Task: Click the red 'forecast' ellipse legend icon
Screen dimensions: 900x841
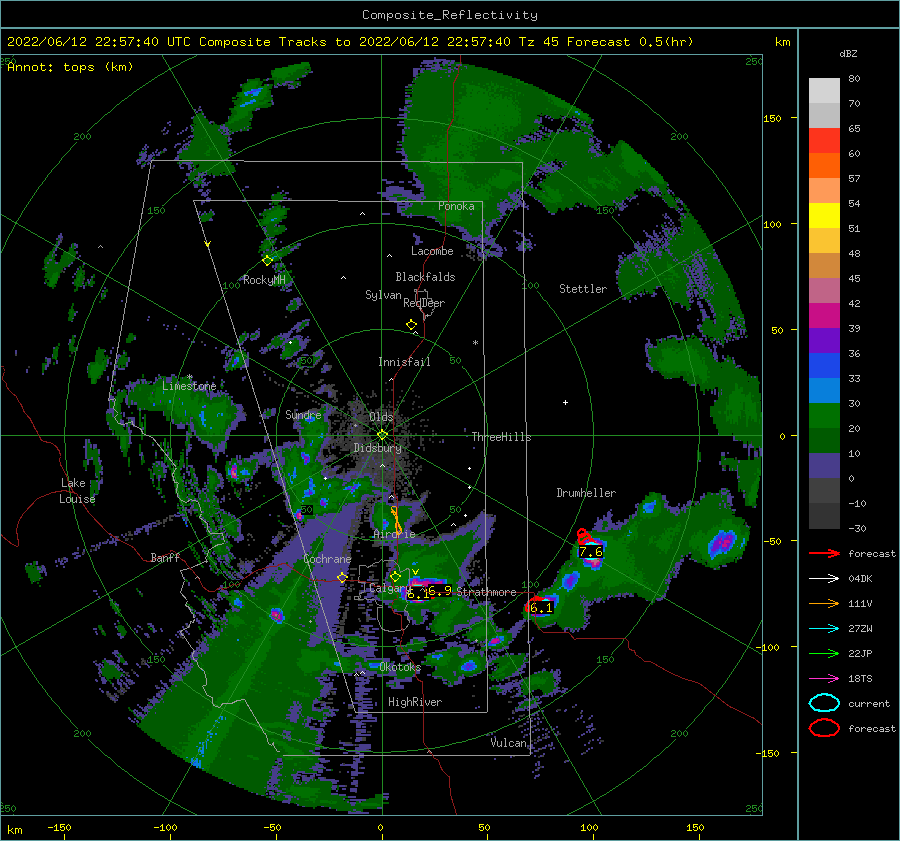Action: pos(824,728)
